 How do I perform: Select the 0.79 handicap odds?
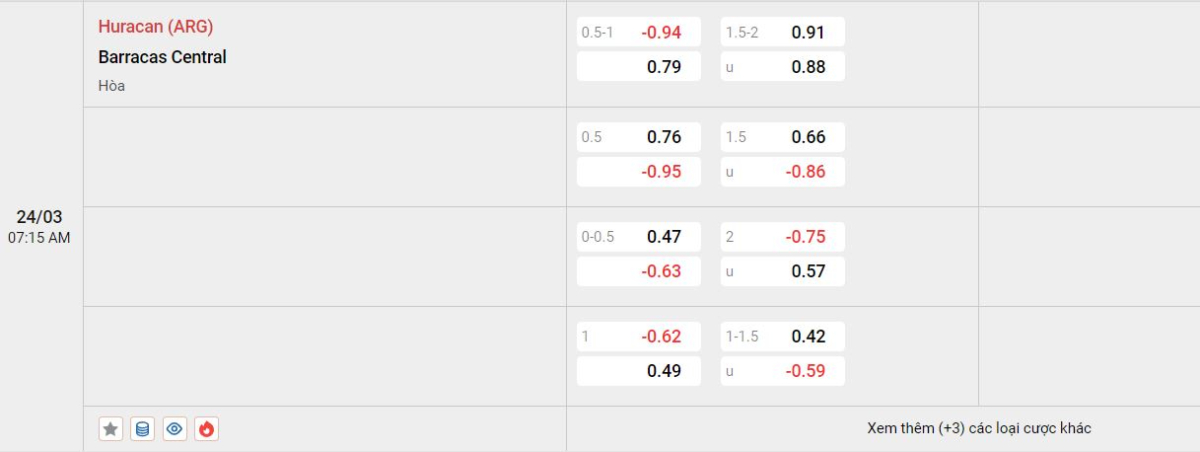pos(639,67)
